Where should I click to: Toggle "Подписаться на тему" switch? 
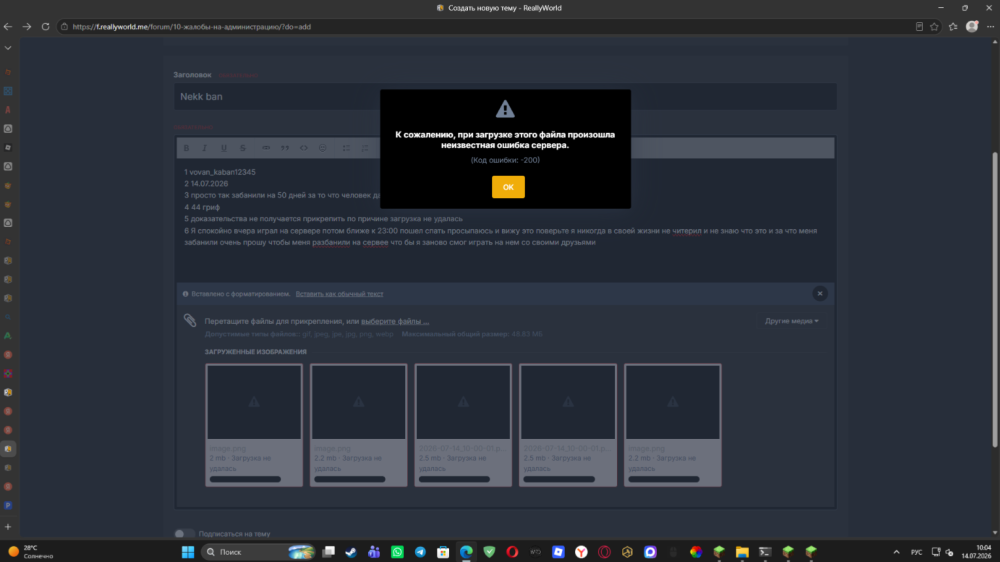(x=184, y=533)
